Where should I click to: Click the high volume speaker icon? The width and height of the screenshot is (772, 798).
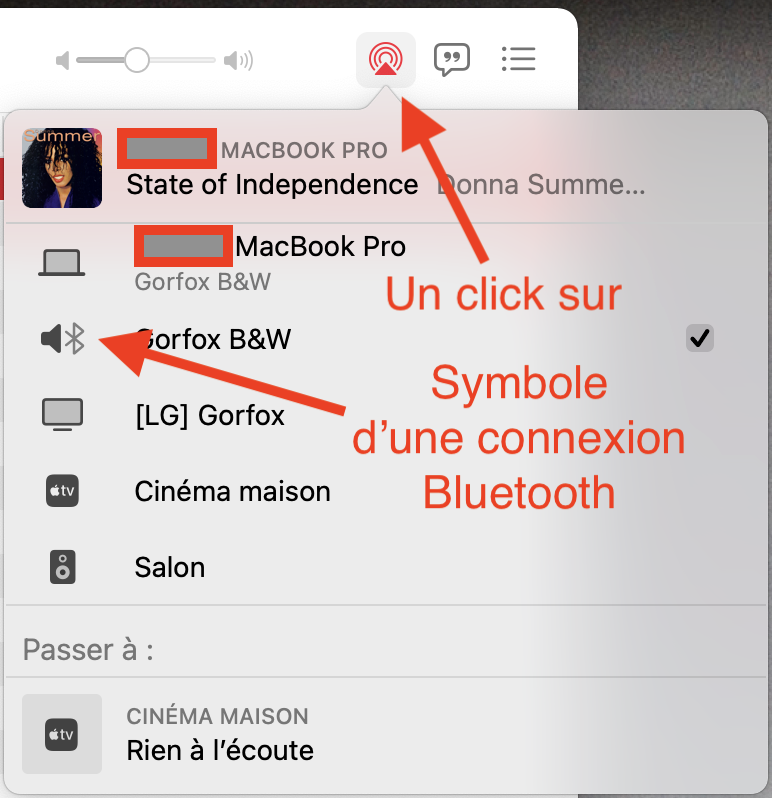coord(238,61)
